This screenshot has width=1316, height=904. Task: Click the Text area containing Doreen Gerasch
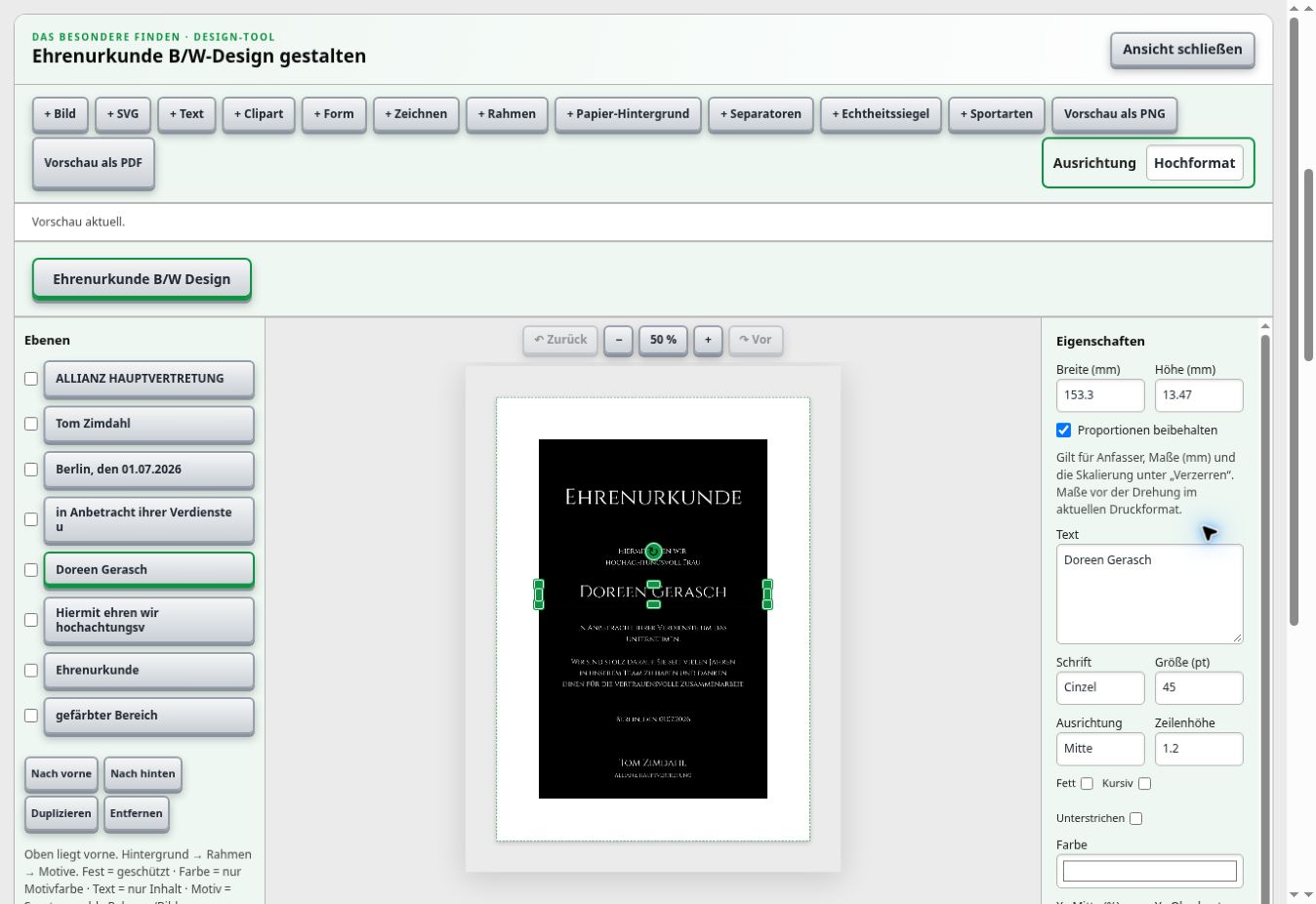click(1149, 594)
